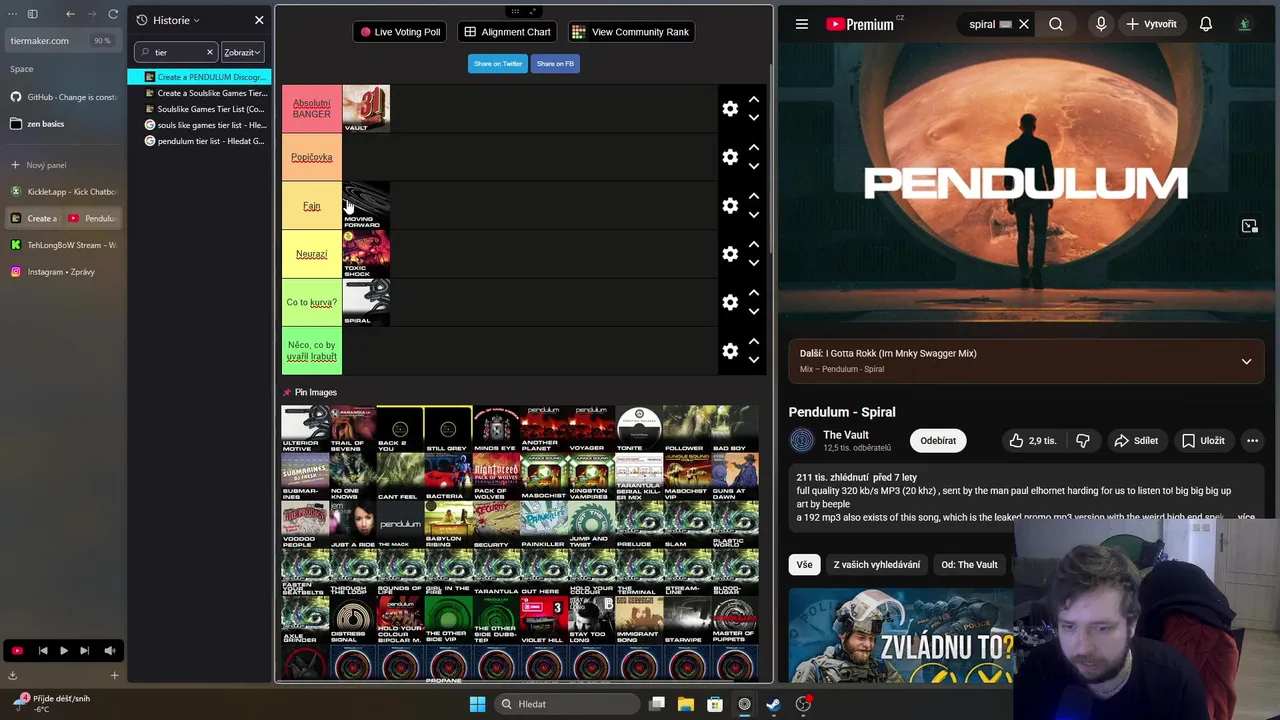The width and height of the screenshot is (1280, 720).
Task: Open settings gear for Co to kurva tier
Action: point(730,302)
